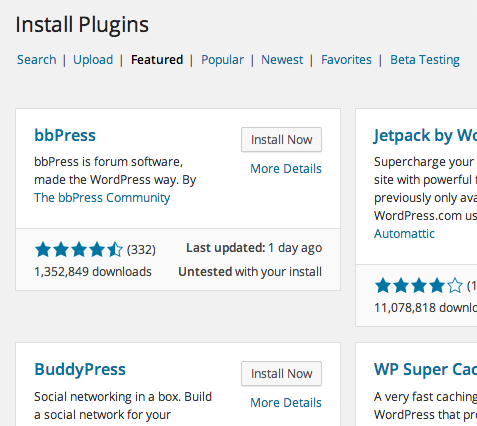Select the Featured tab

157,60
